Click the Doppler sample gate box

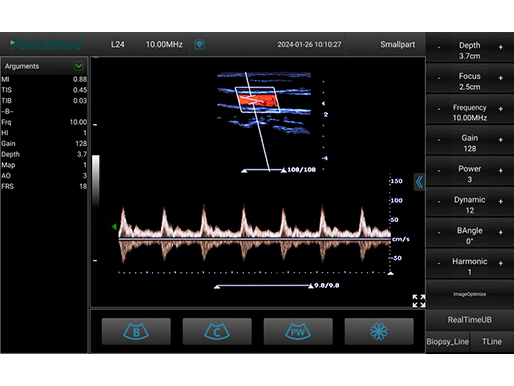(x=257, y=100)
